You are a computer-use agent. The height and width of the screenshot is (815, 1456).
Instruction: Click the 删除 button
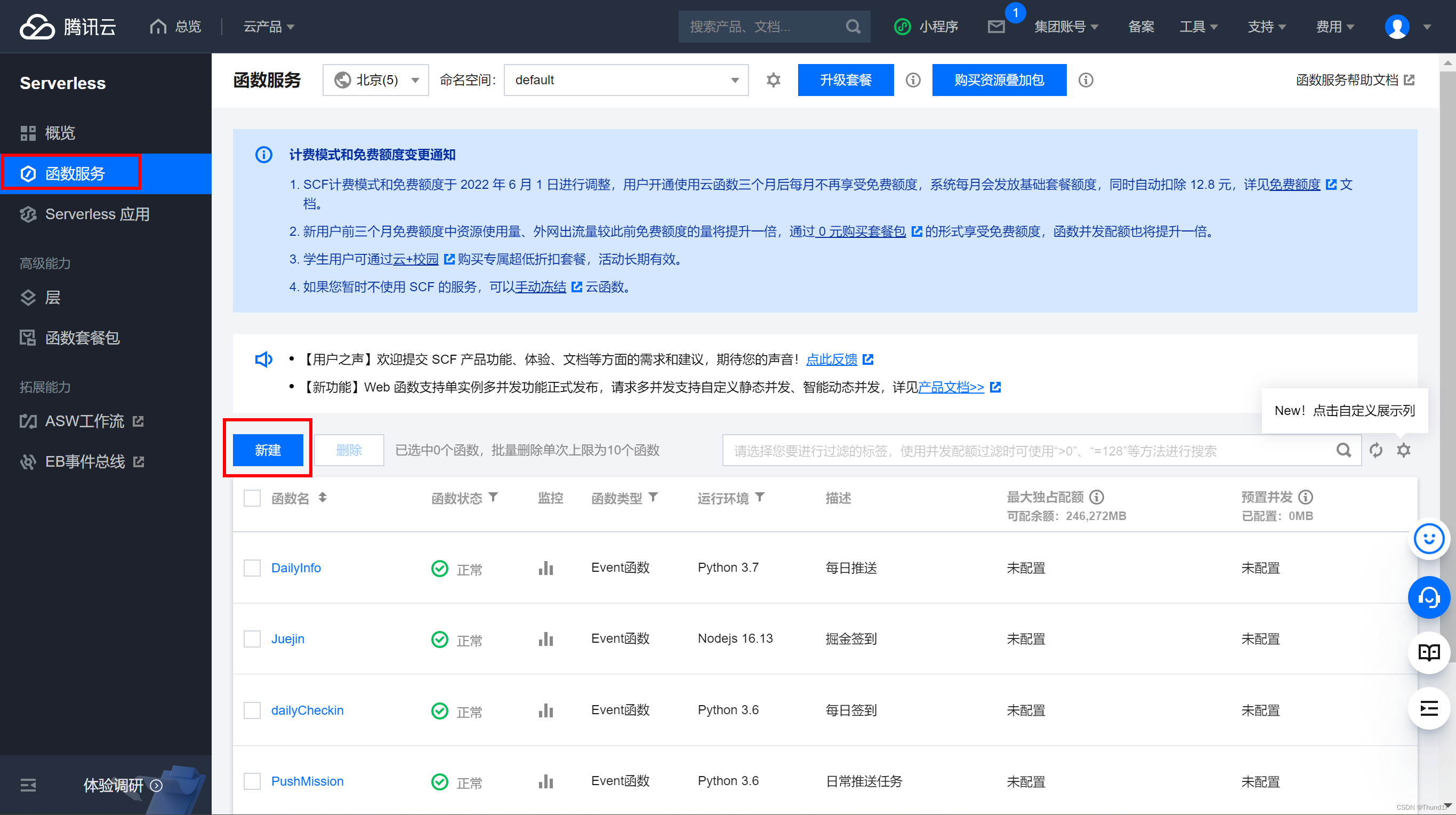coord(349,450)
